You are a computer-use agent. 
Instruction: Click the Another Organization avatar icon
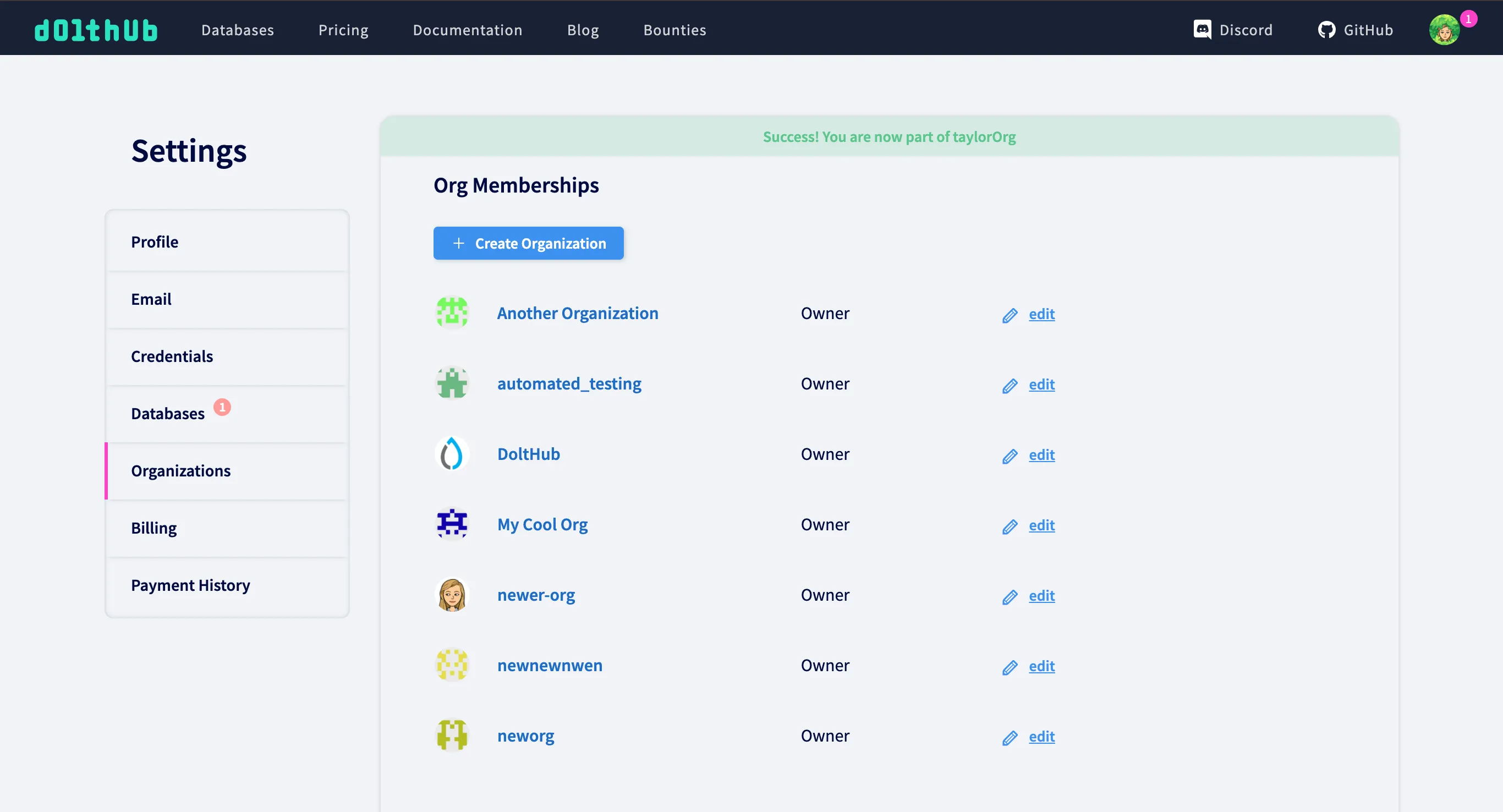[452, 313]
